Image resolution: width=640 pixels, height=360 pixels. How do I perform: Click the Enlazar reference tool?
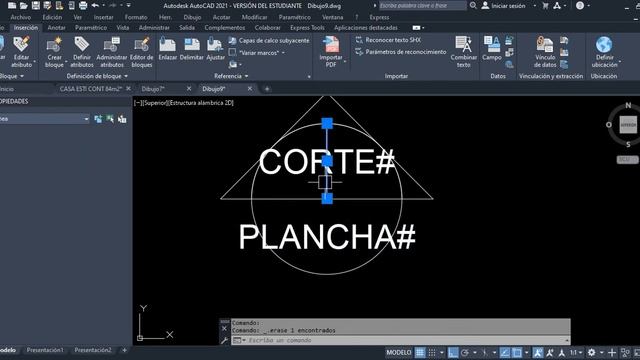click(167, 49)
